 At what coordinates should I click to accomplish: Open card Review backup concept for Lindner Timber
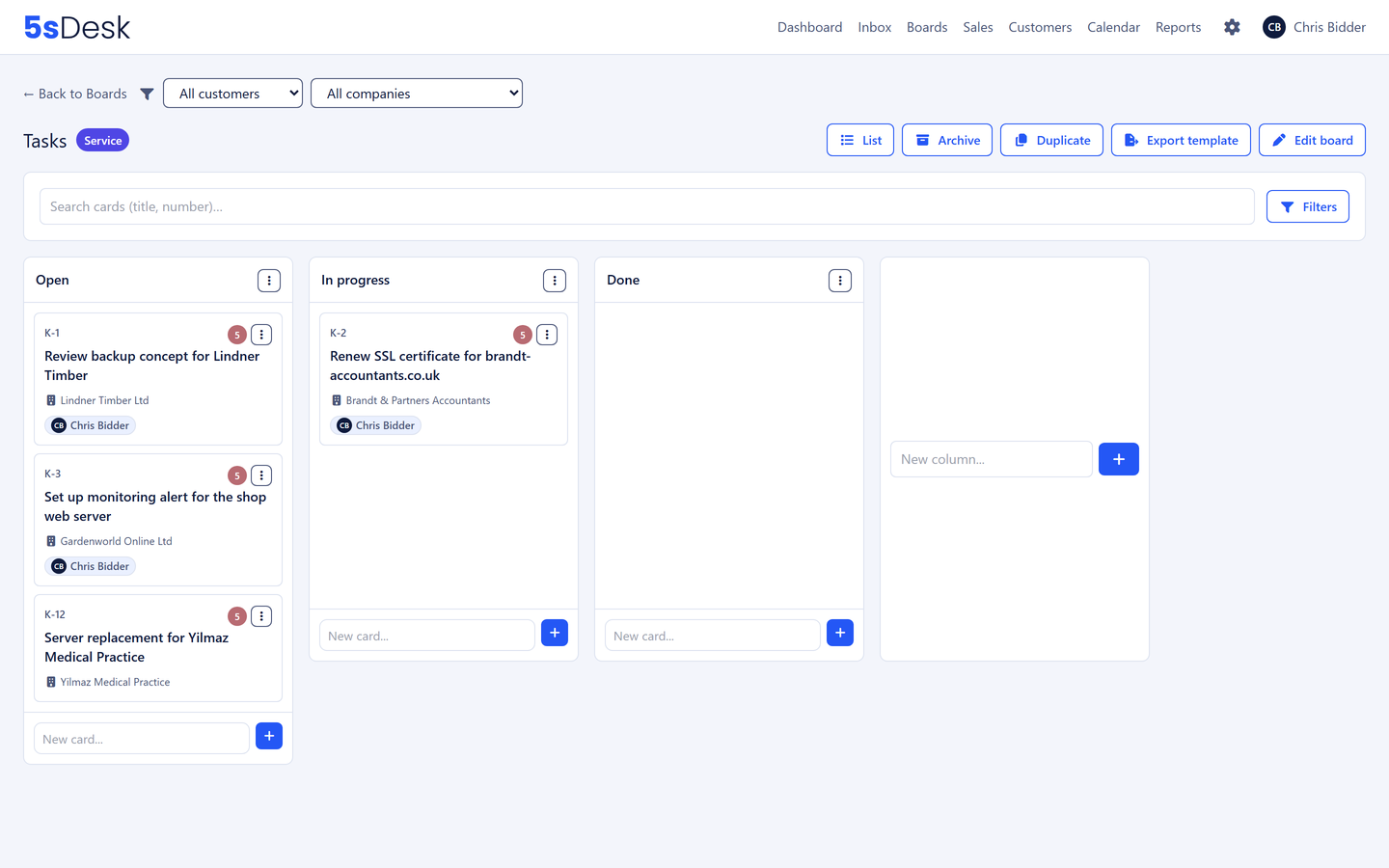(x=151, y=366)
